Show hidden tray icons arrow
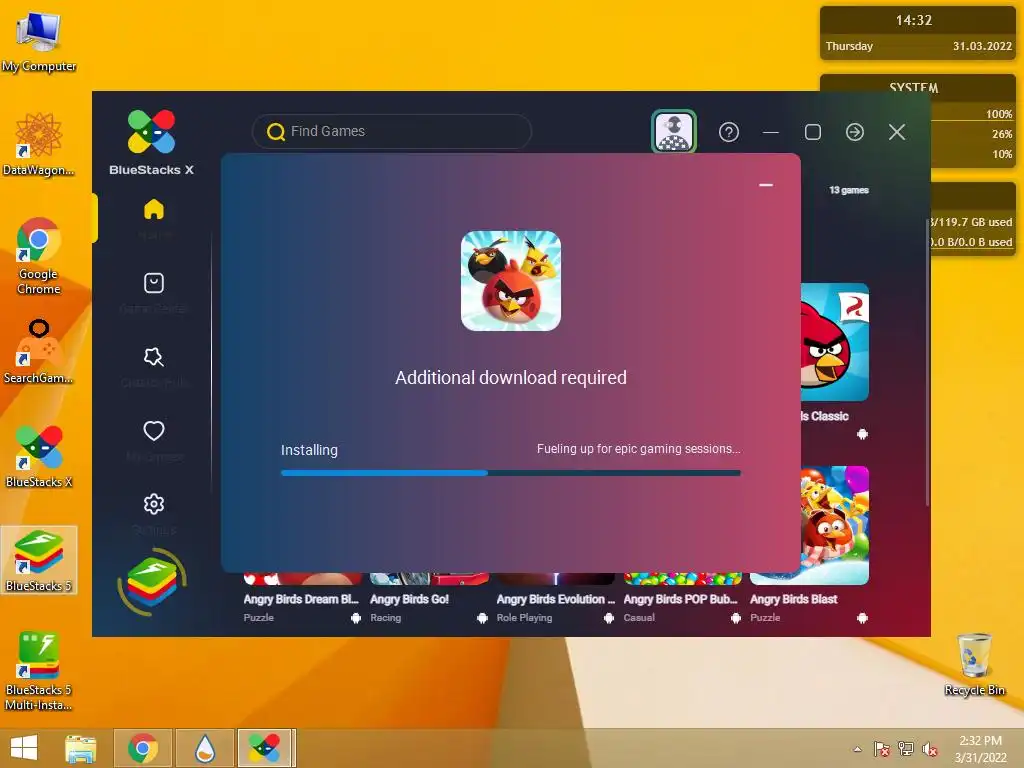Viewport: 1024px width, 768px height. click(x=857, y=749)
